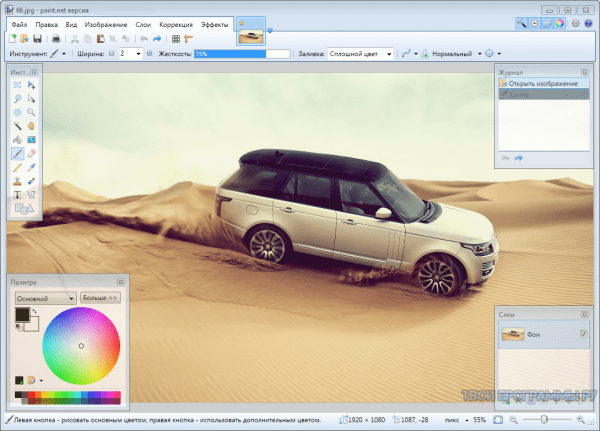The height and width of the screenshot is (431, 600).
Task: Open settings via the gear icon
Action: (575, 23)
